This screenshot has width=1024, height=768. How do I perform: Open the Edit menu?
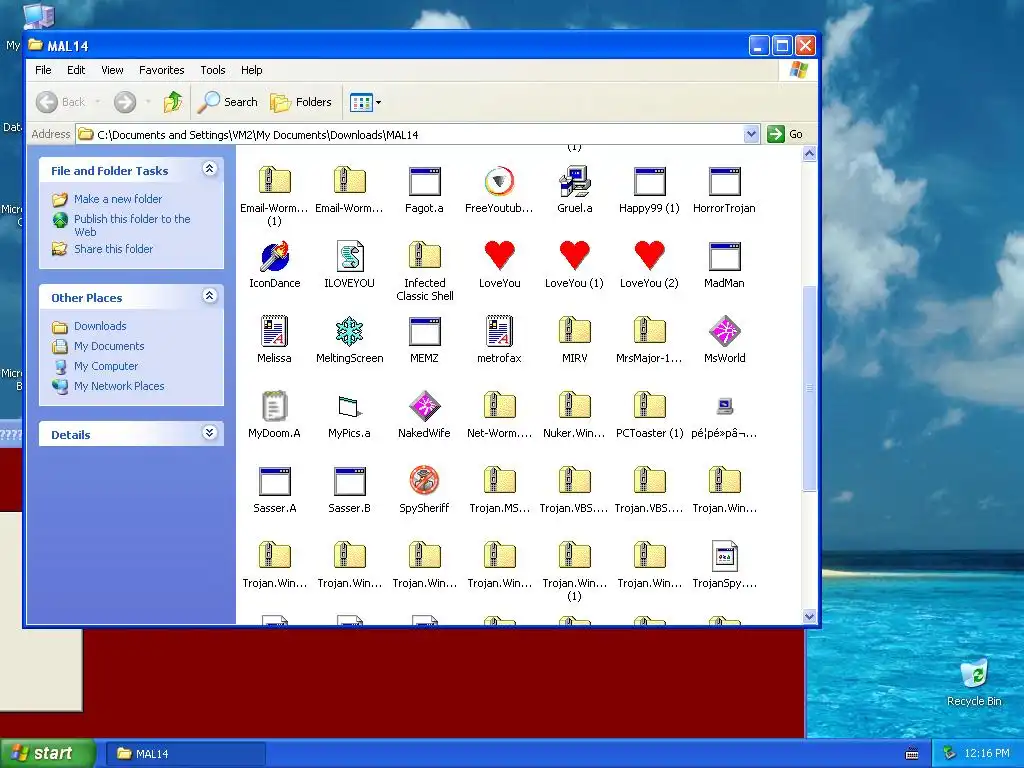point(76,70)
